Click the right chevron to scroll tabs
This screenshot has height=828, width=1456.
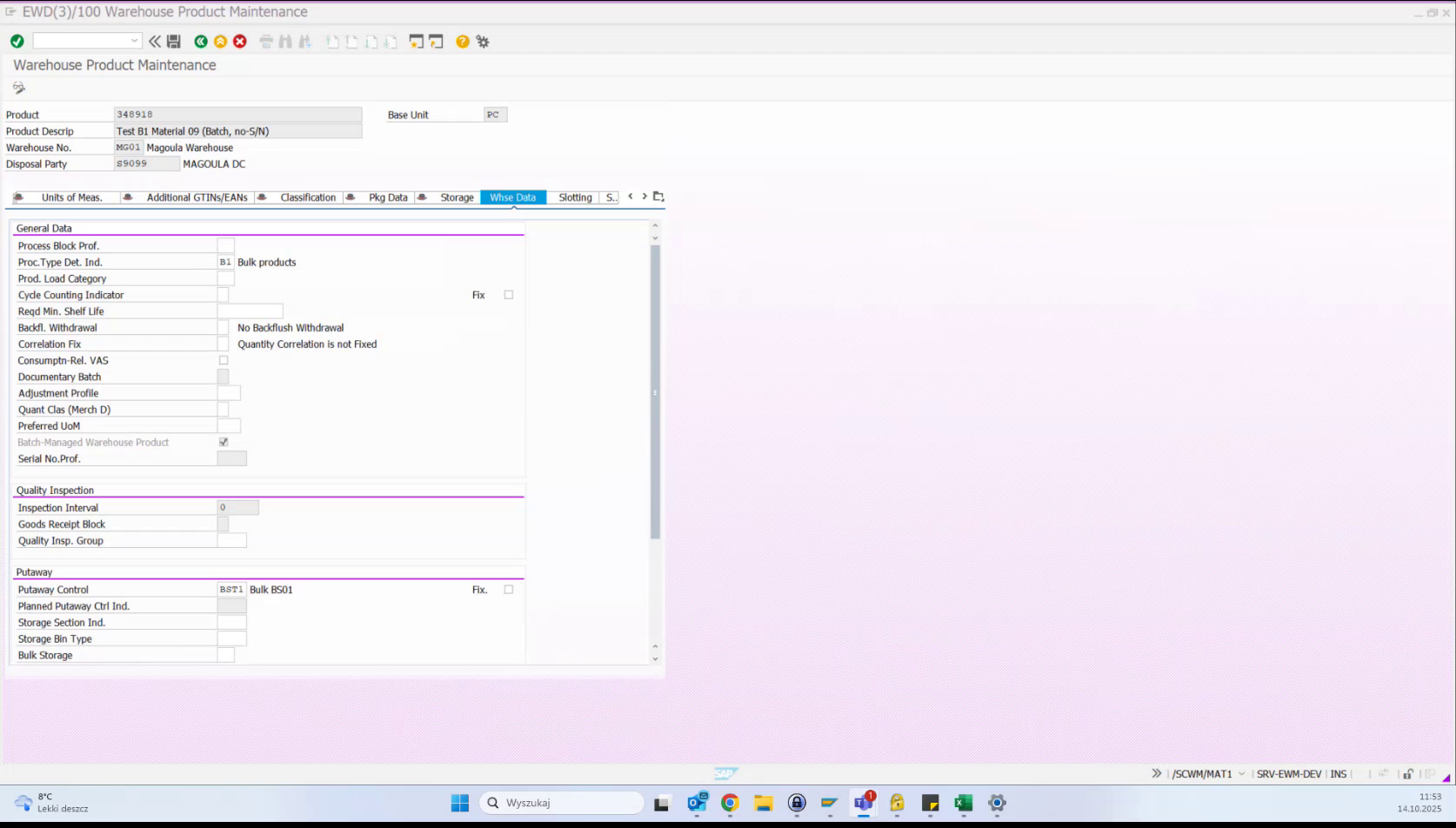[x=645, y=197]
